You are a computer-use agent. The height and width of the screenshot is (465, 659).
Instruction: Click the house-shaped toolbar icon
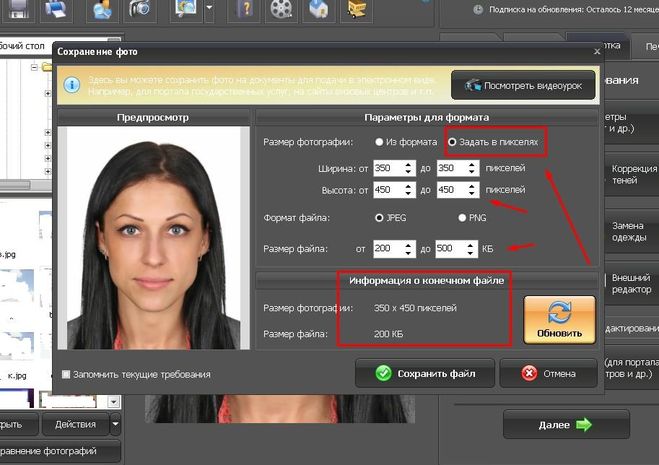click(x=317, y=10)
